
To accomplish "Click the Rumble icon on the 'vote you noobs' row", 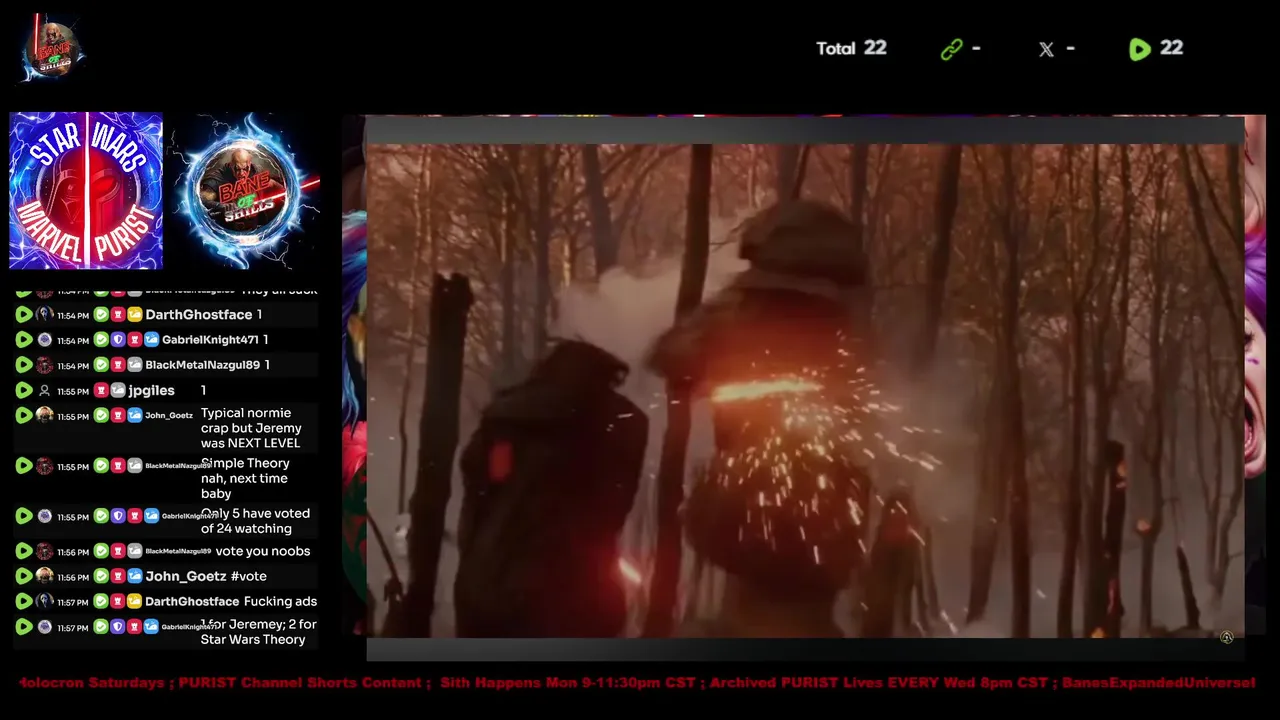I will [24, 551].
